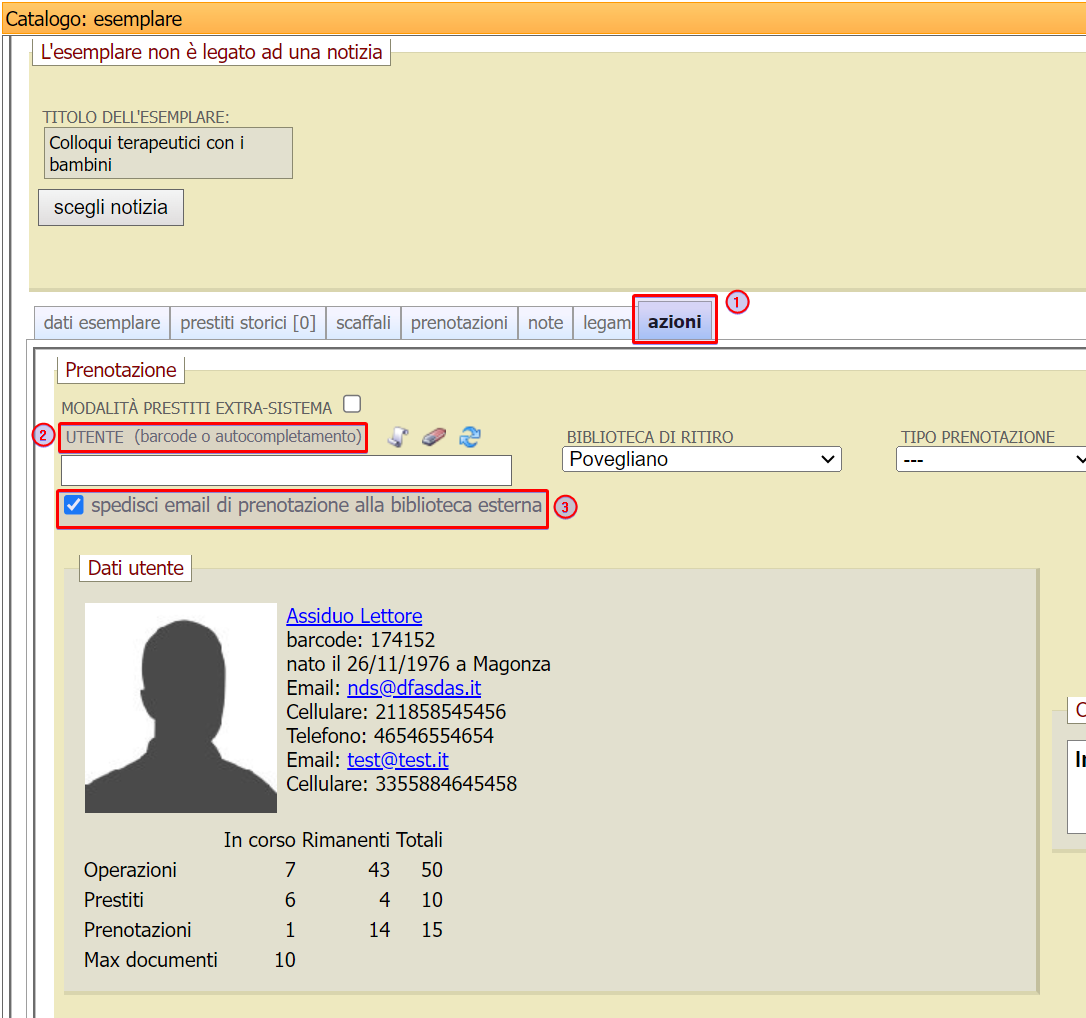Select the scaffali tab
This screenshot has height=1018, width=1086.
[363, 323]
